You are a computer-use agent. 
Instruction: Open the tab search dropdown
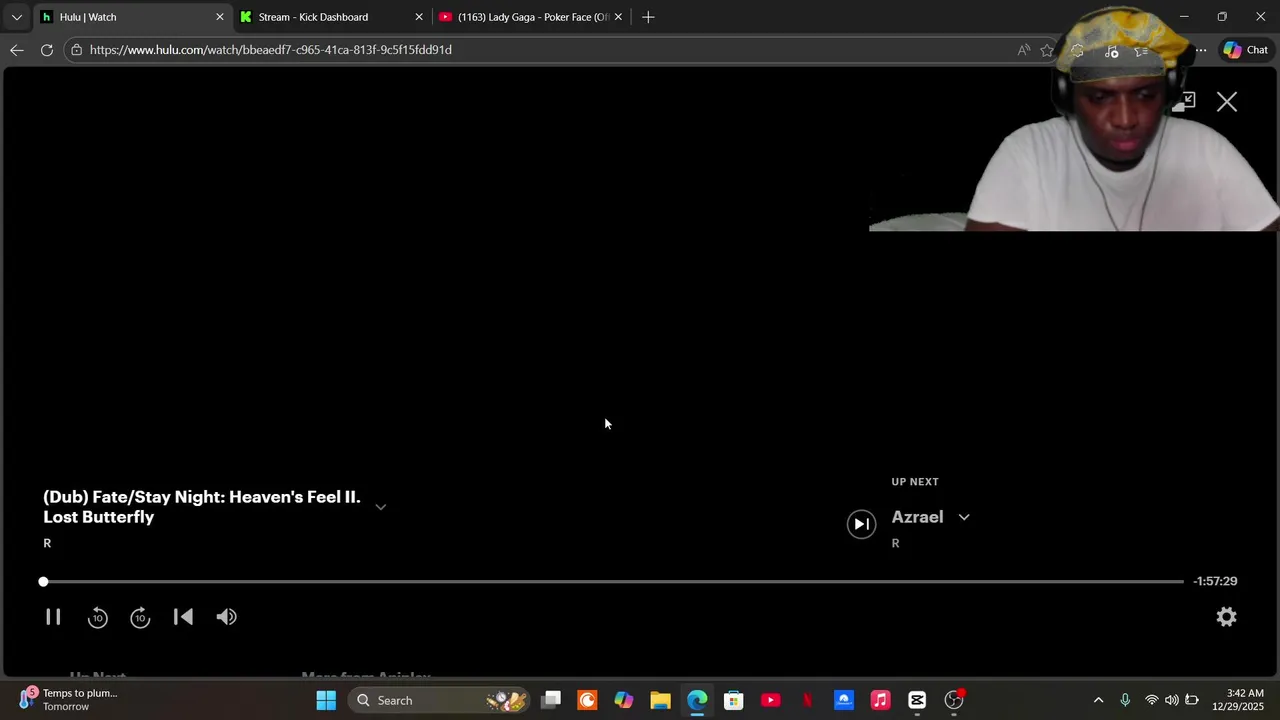click(16, 17)
